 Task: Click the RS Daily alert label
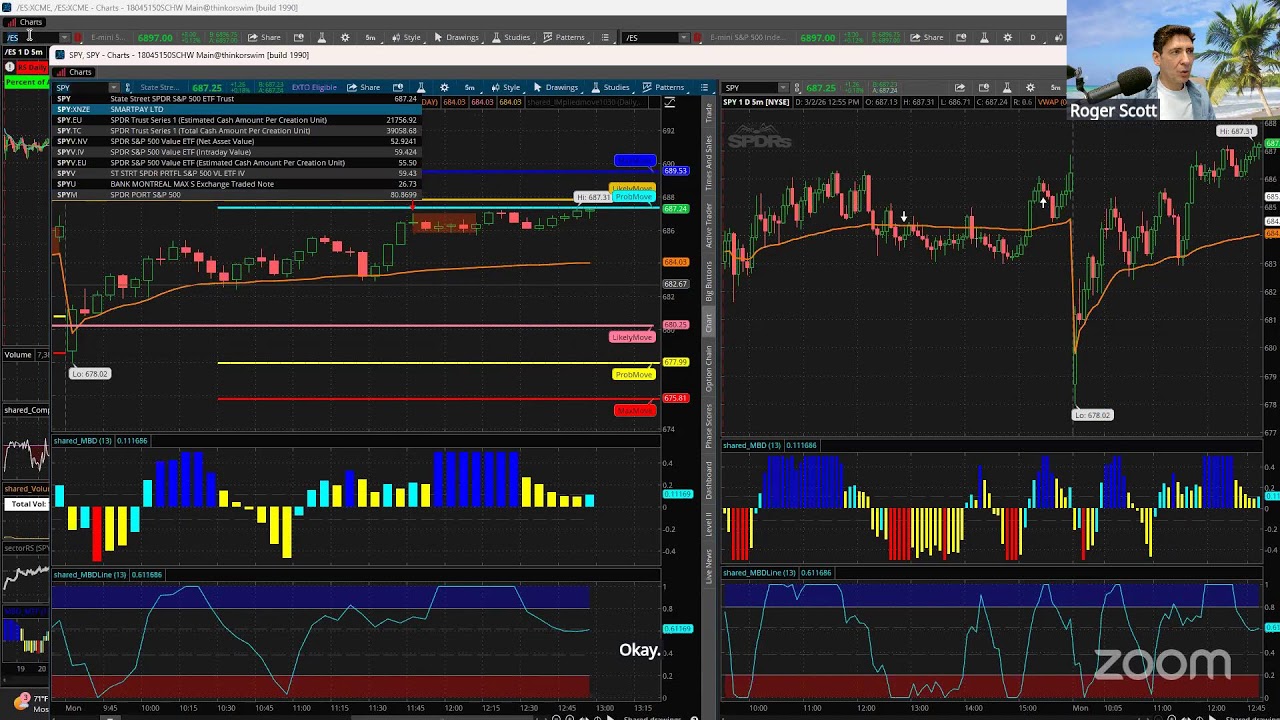pyautogui.click(x=31, y=67)
